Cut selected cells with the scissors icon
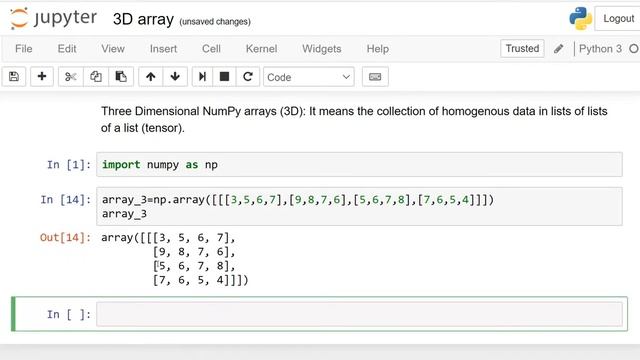Image resolution: width=640 pixels, height=360 pixels. tap(71, 77)
